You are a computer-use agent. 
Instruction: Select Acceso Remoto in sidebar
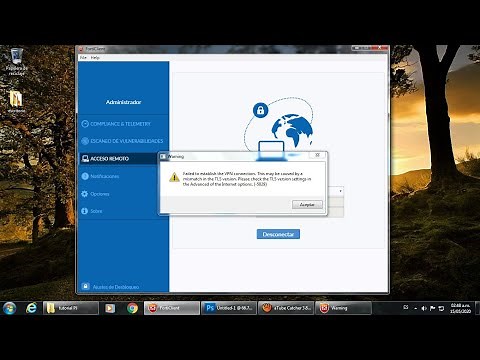pos(123,159)
